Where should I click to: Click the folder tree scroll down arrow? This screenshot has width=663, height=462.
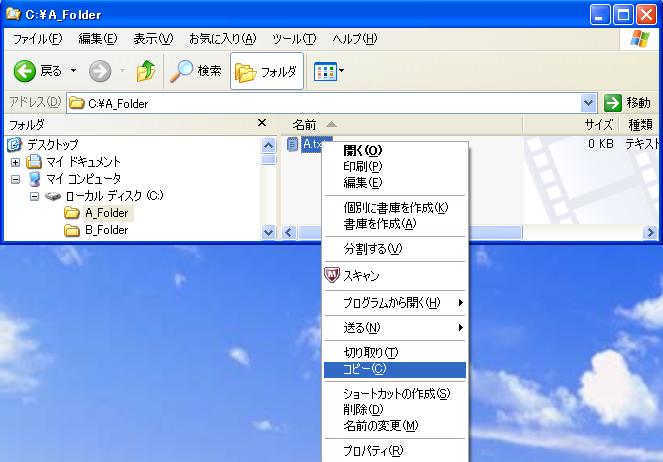[x=268, y=232]
